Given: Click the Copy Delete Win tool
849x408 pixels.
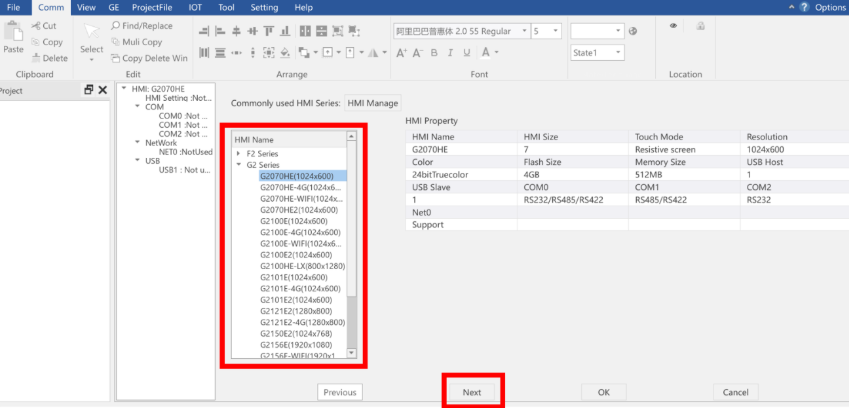Looking at the screenshot, I should 149,58.
